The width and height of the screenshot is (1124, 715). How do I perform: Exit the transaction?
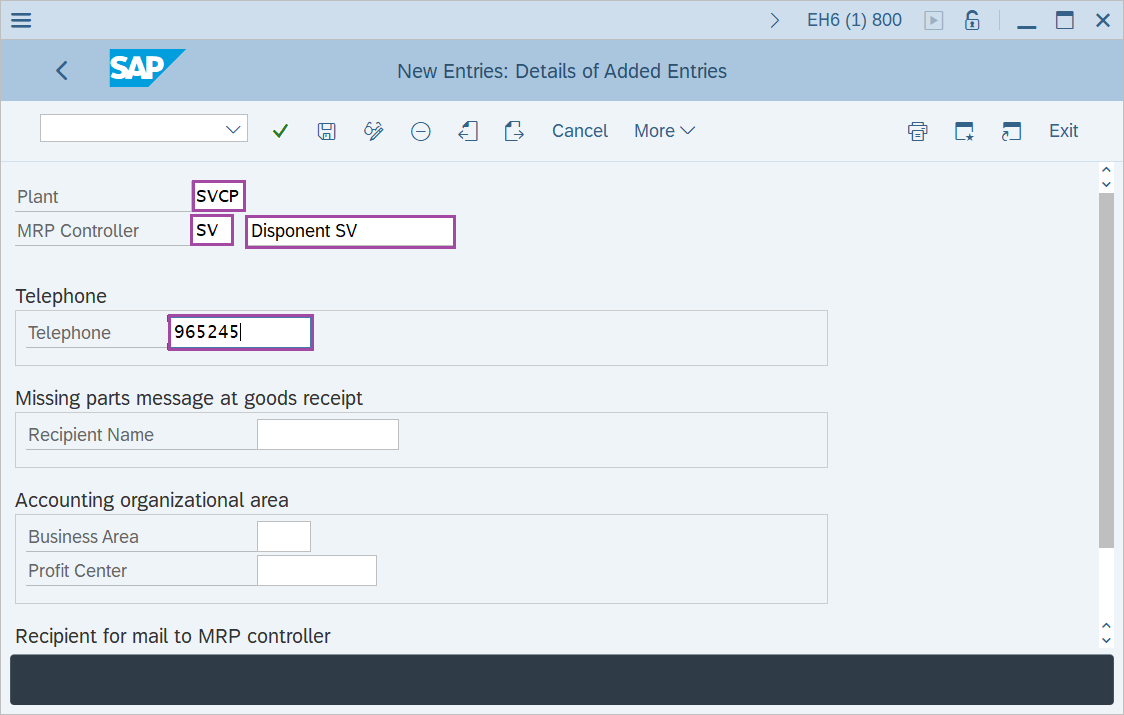[x=1063, y=130]
